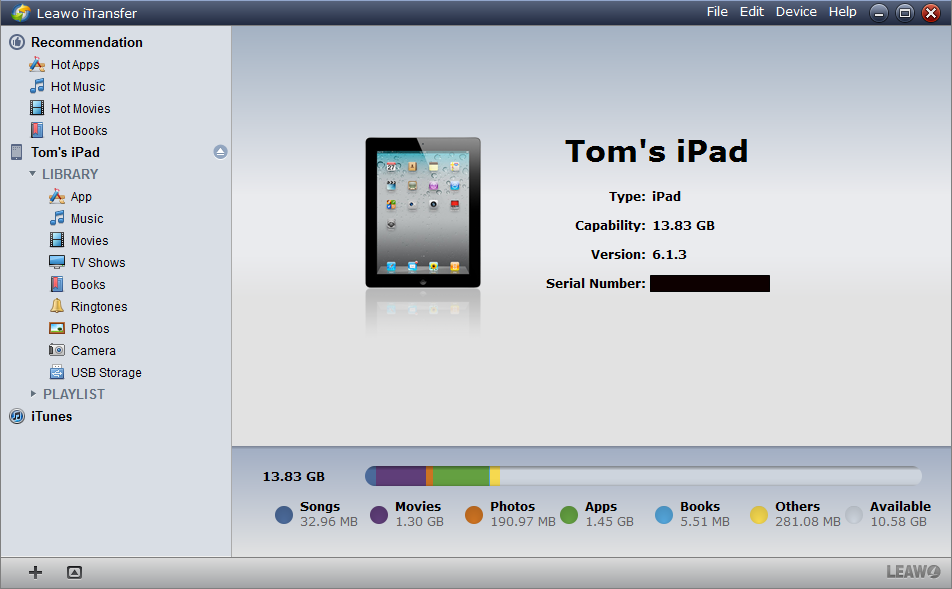The width and height of the screenshot is (952, 589).
Task: Click the "190.97 MB" Photos size
Action: pyautogui.click(x=523, y=522)
